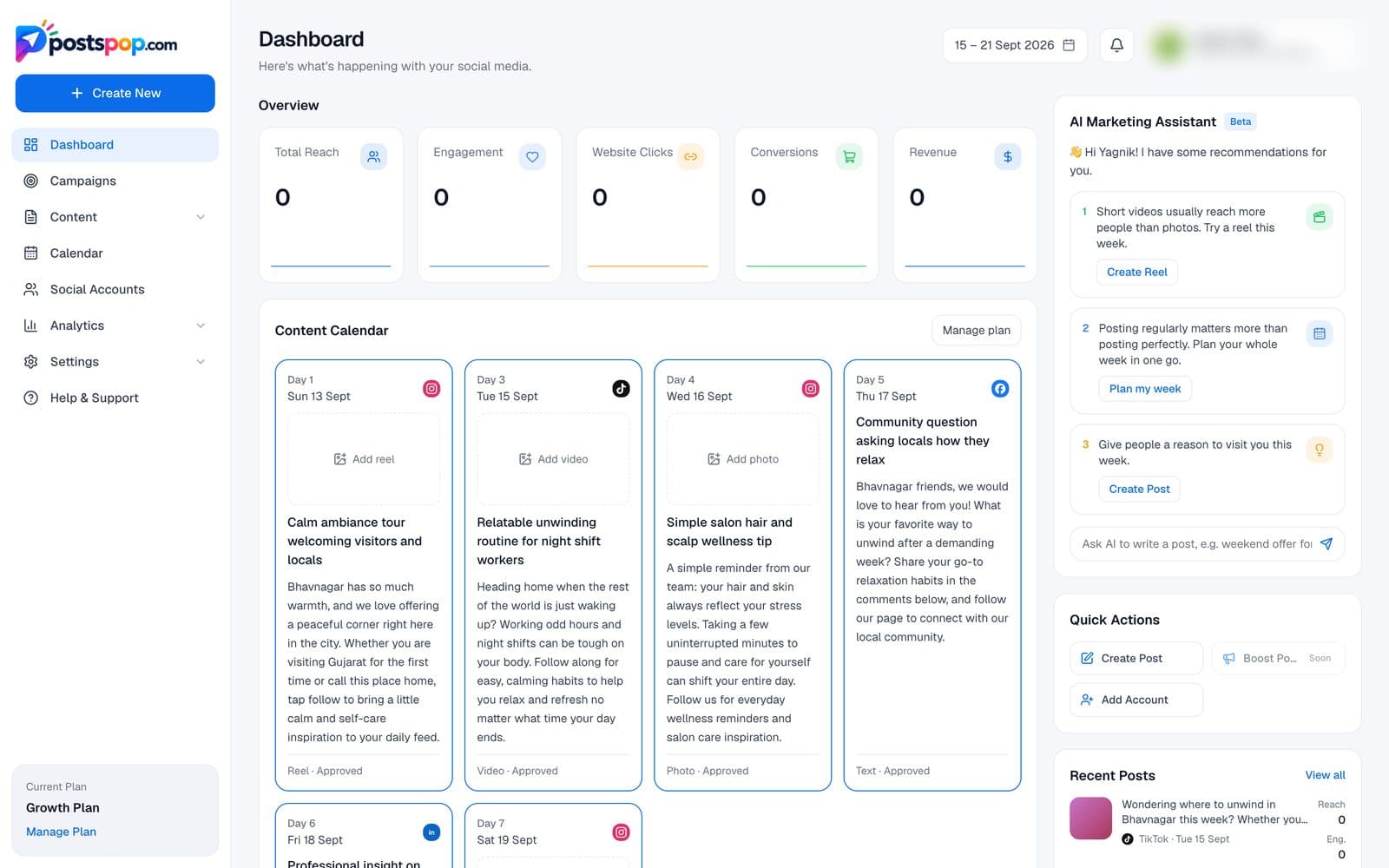Open notifications bell
1389x868 pixels.
point(1116,45)
